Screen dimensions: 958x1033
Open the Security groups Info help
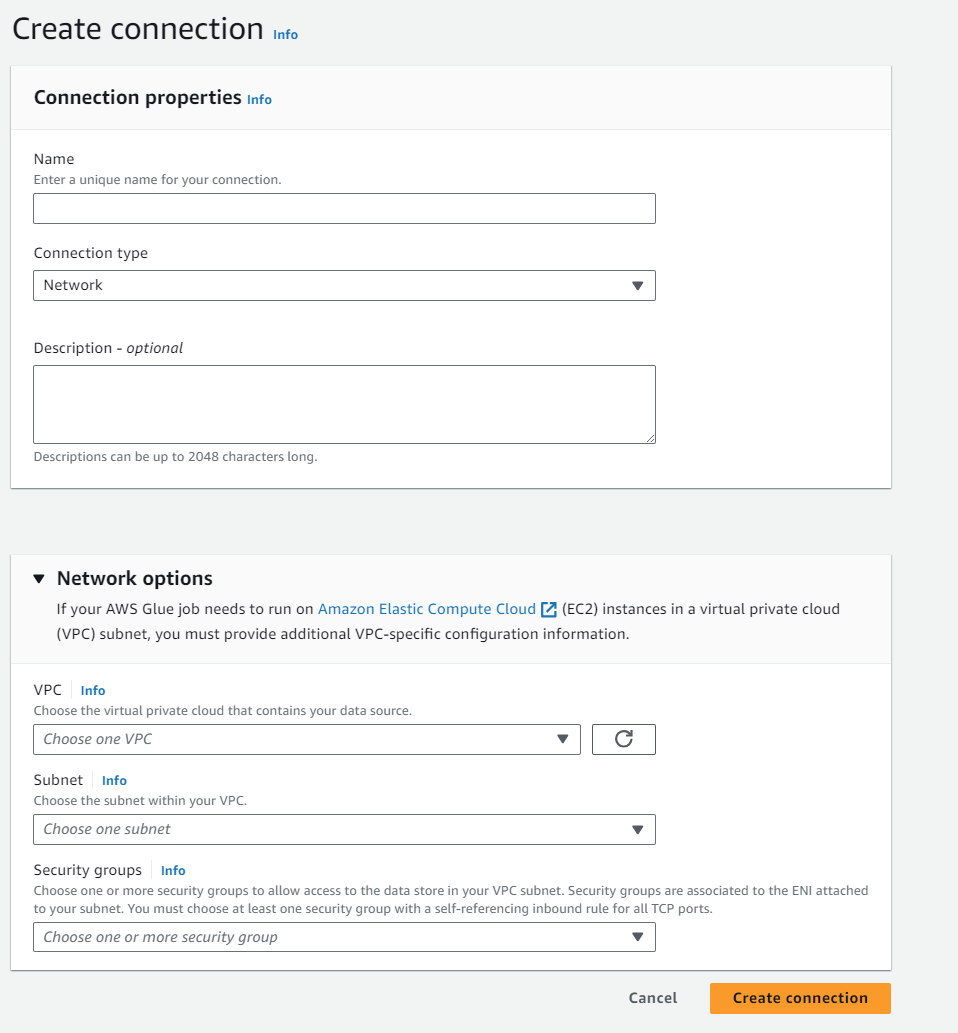[x=173, y=870]
